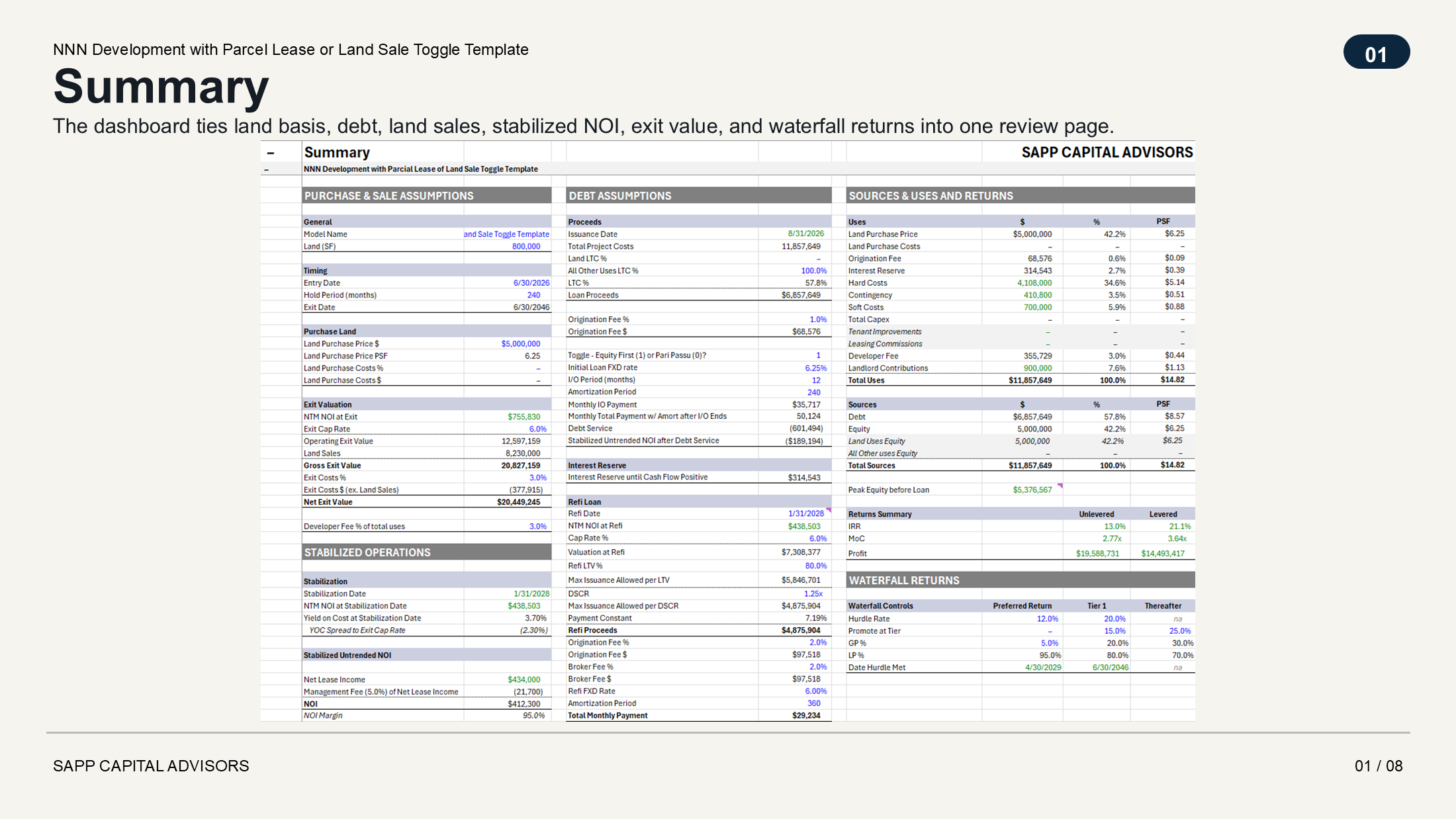This screenshot has width=1456, height=819.
Task: Collapse the outline minus beside template subtitle row
Action: point(267,170)
